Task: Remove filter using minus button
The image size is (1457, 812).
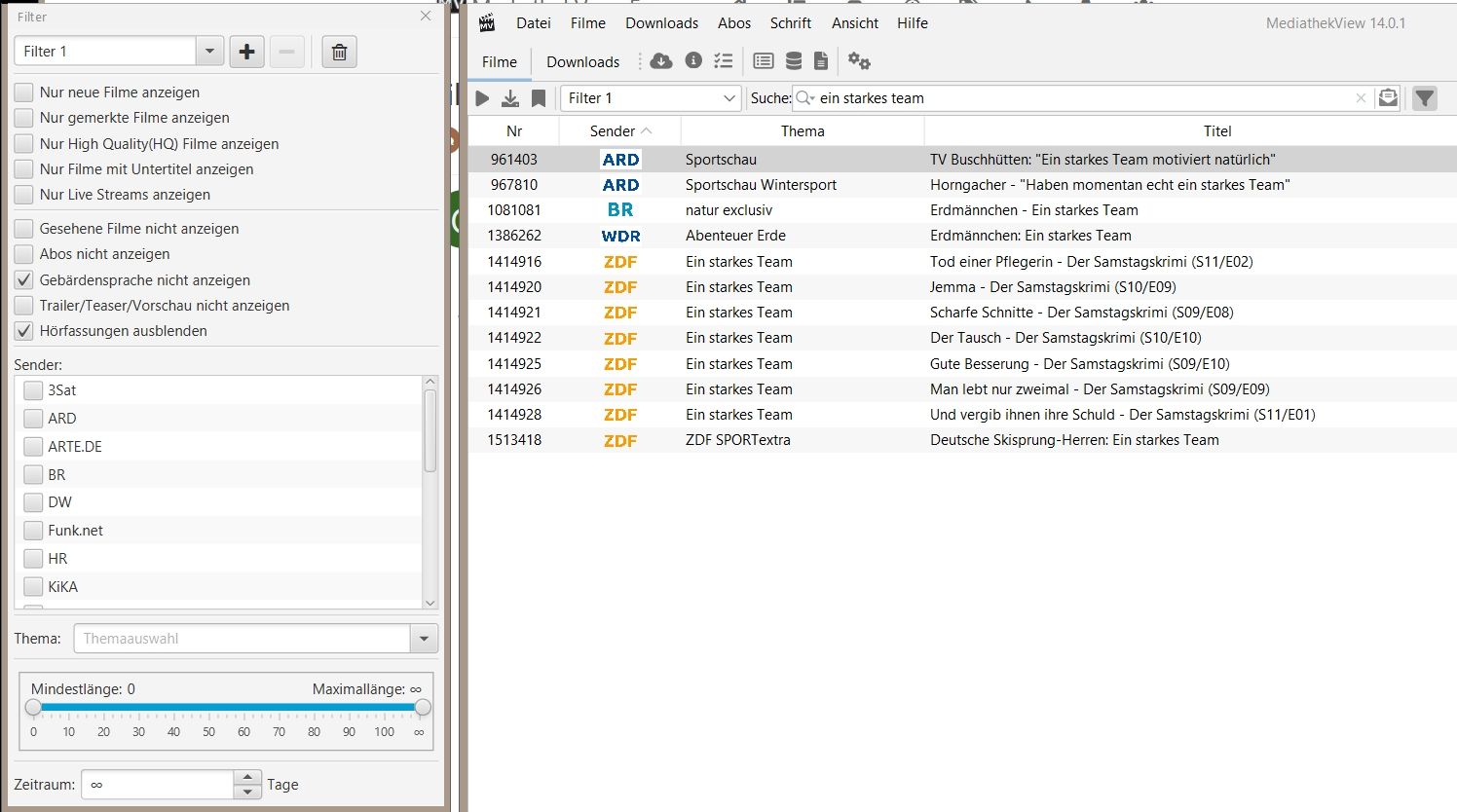Action: (x=286, y=52)
